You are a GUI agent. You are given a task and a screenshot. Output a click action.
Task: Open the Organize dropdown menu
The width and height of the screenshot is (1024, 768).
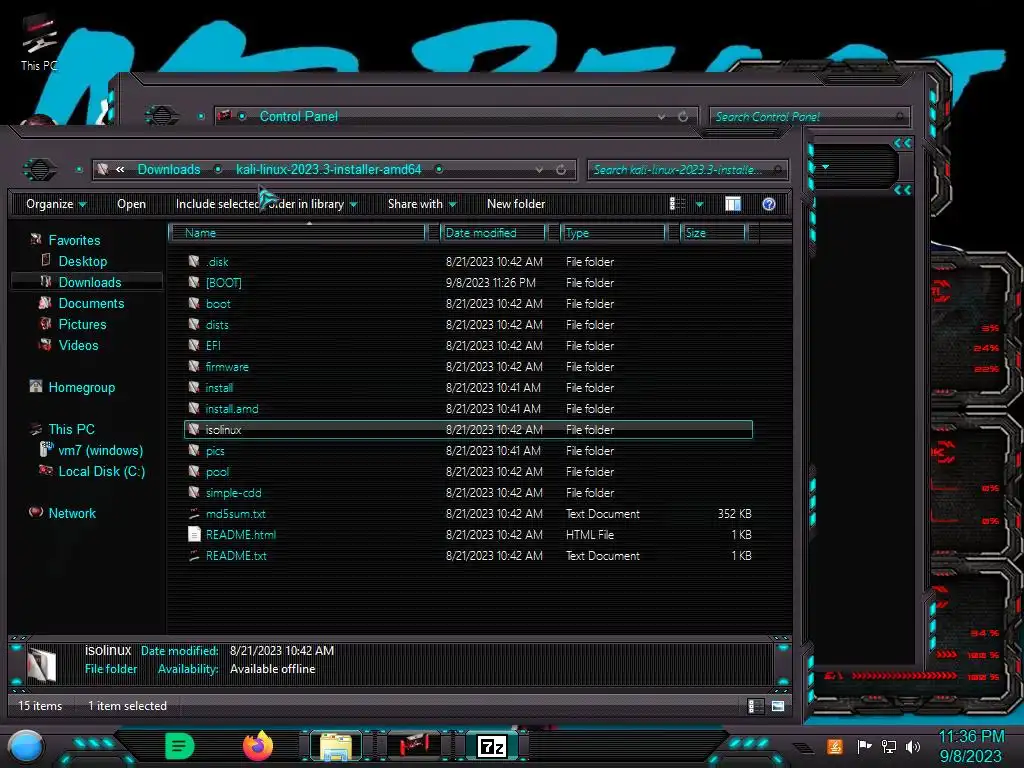[56, 204]
